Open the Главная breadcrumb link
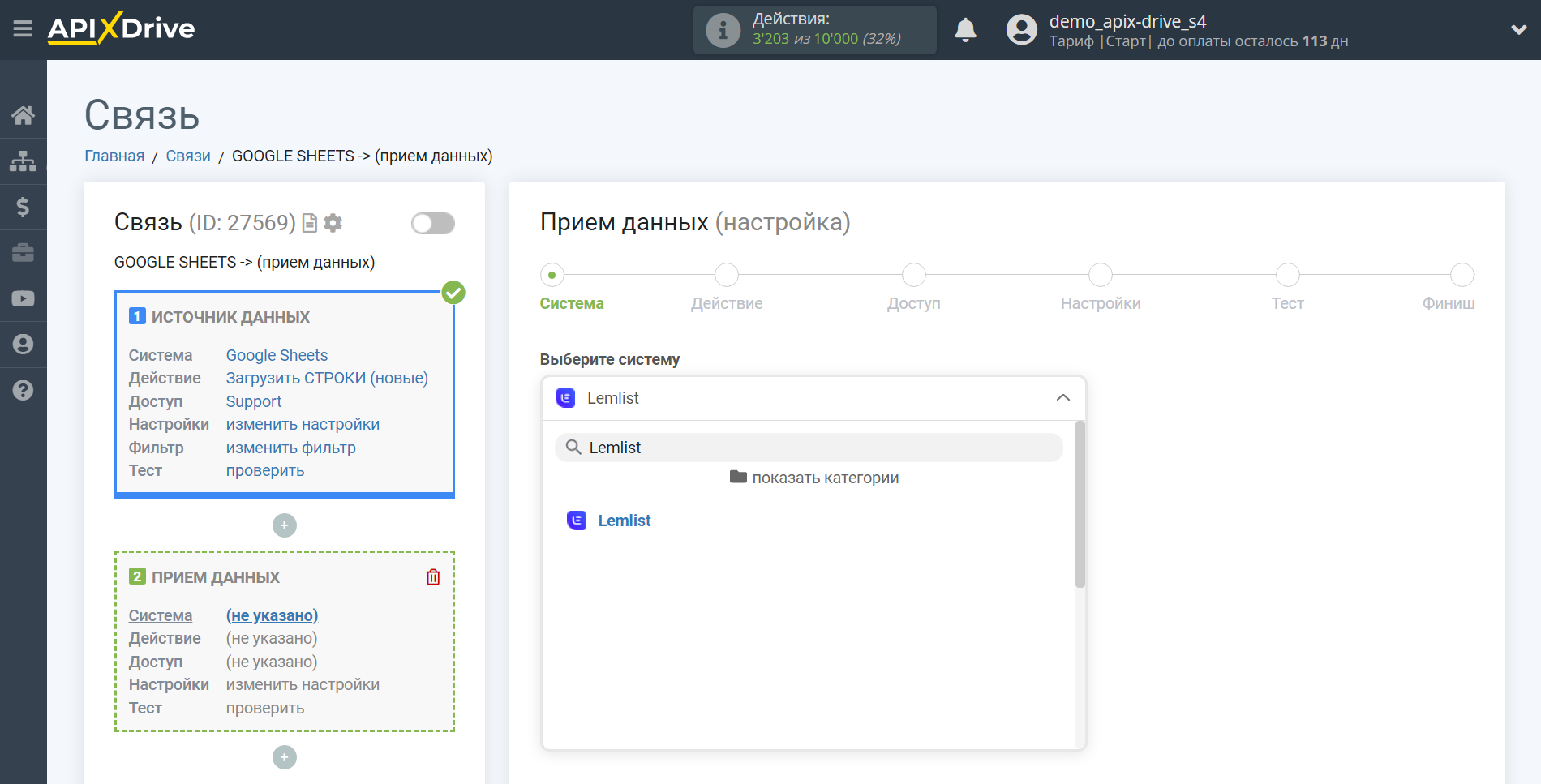This screenshot has height=784, width=1541. [x=114, y=156]
